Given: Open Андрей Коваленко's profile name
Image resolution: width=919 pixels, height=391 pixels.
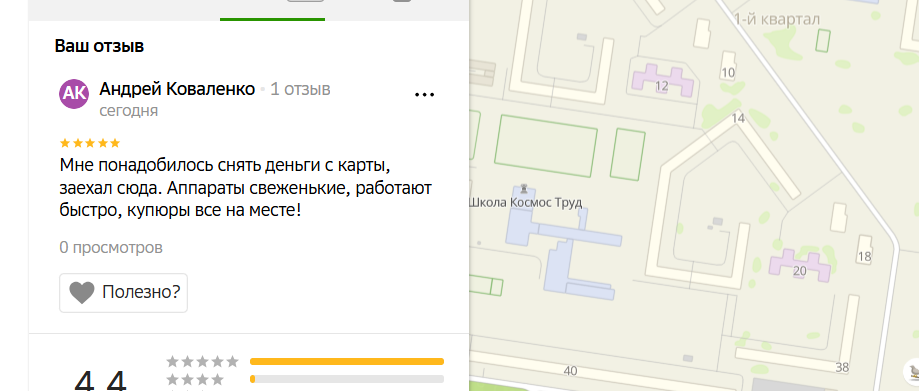Looking at the screenshot, I should click(x=177, y=89).
